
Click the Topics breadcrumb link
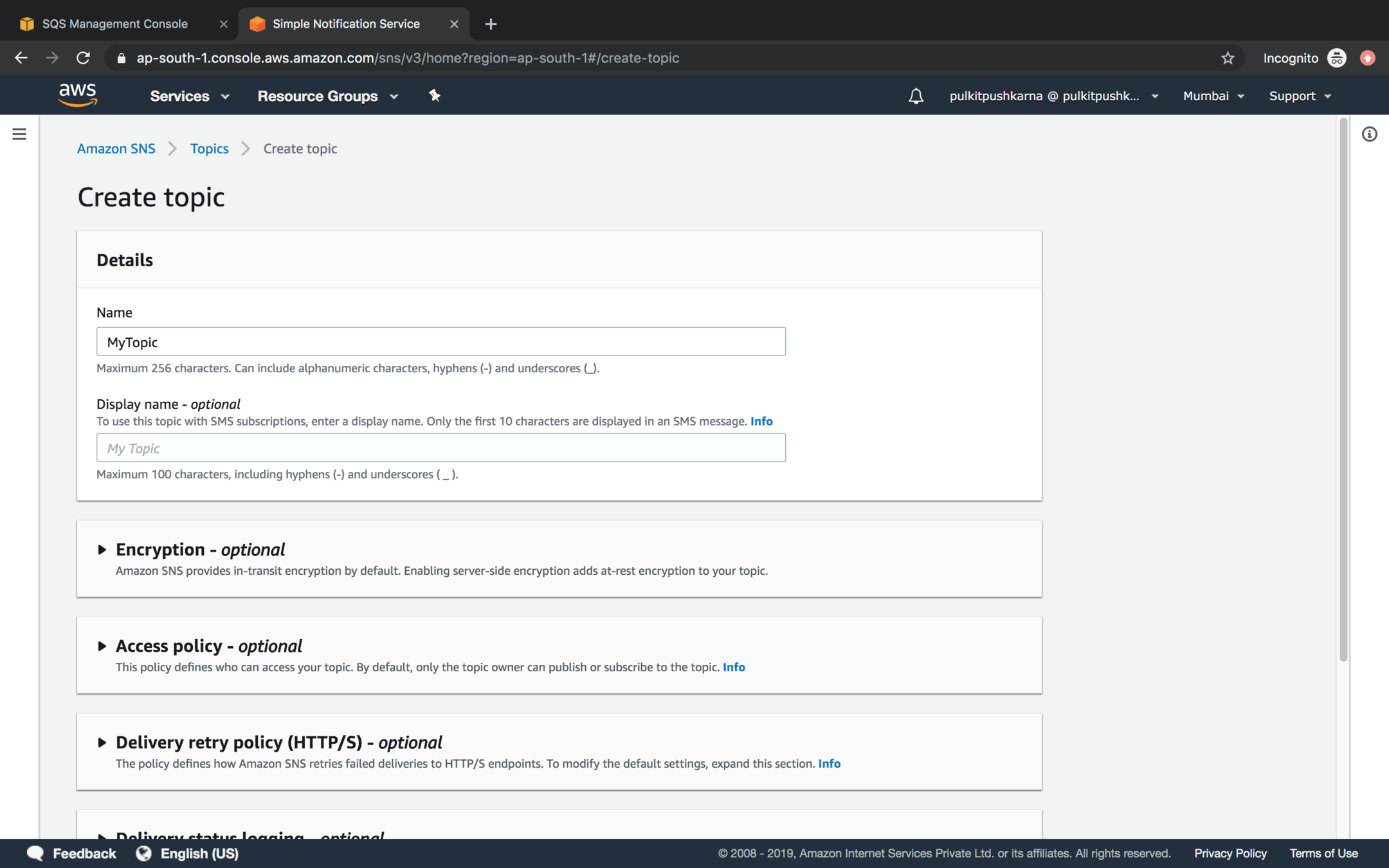[209, 149]
